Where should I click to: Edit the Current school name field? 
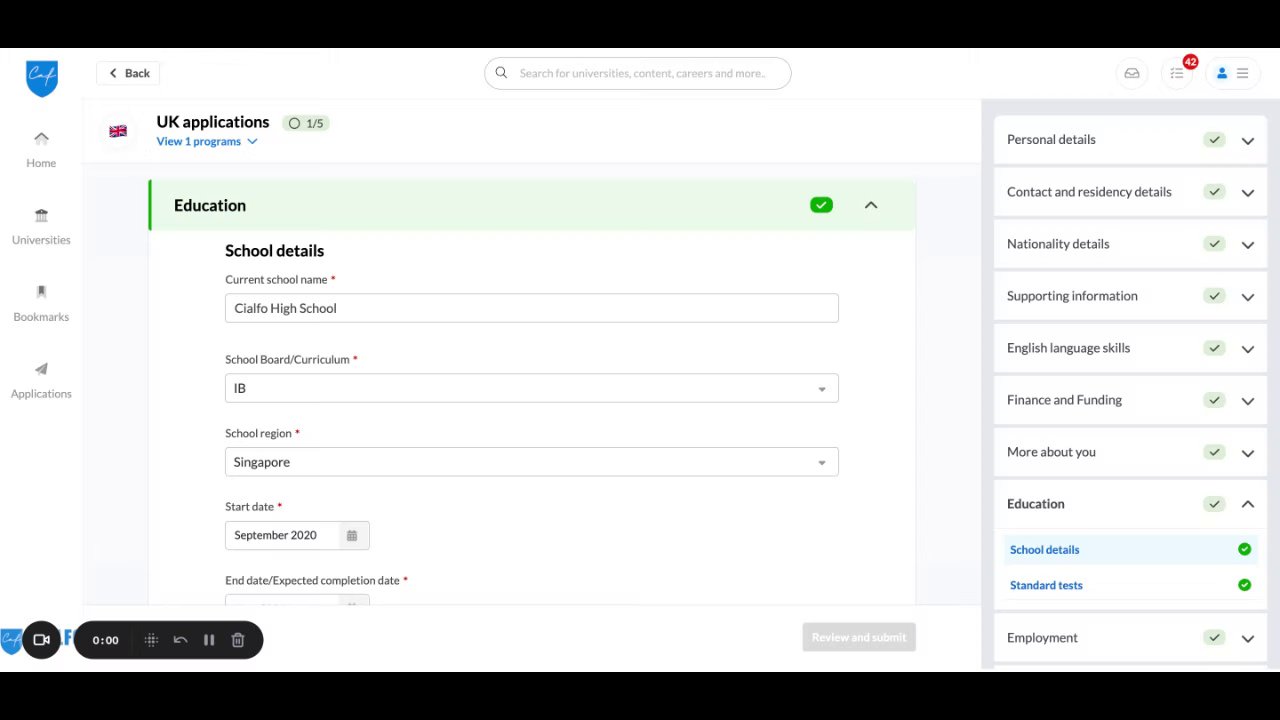tap(532, 308)
